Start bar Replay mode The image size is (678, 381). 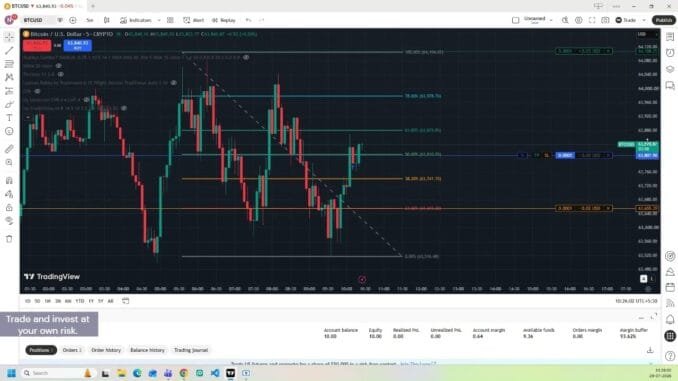tap(224, 20)
